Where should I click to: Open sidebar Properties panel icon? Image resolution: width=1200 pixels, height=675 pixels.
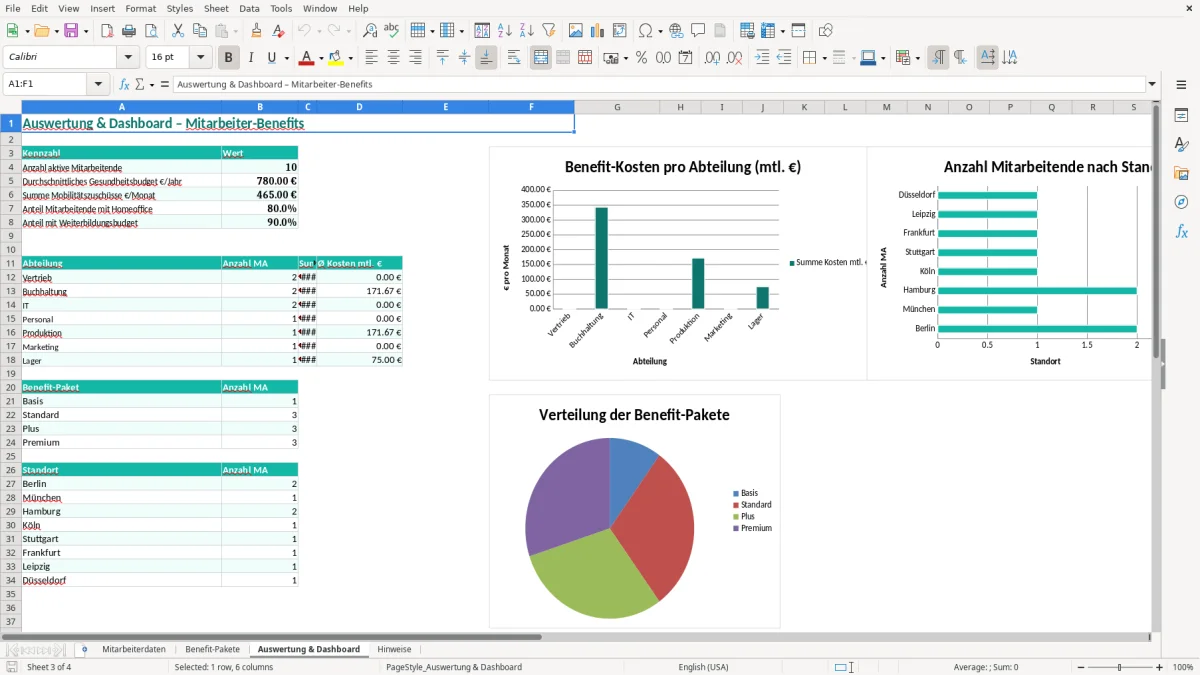[x=1181, y=116]
